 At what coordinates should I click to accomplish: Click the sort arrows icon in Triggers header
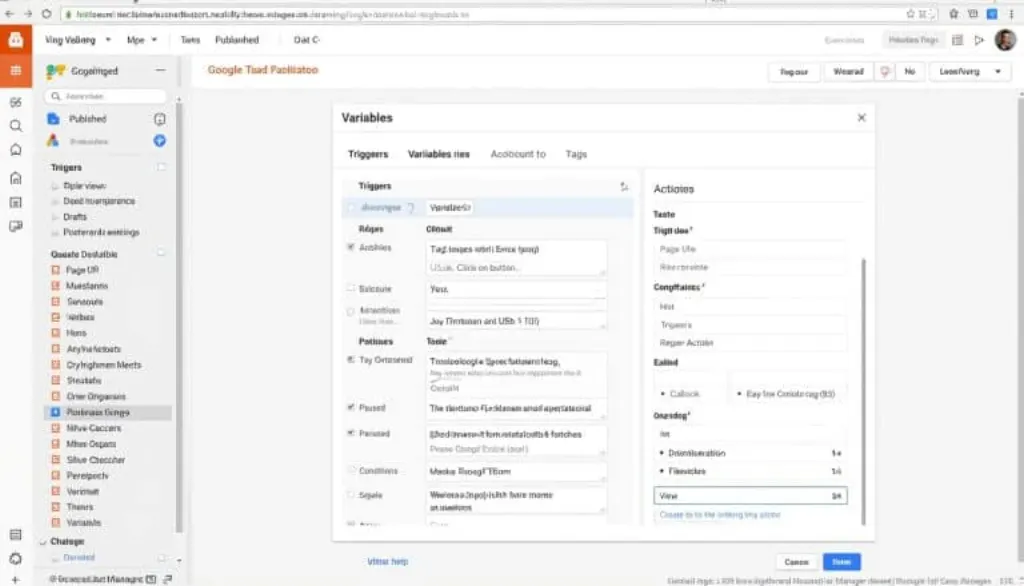[x=624, y=186]
